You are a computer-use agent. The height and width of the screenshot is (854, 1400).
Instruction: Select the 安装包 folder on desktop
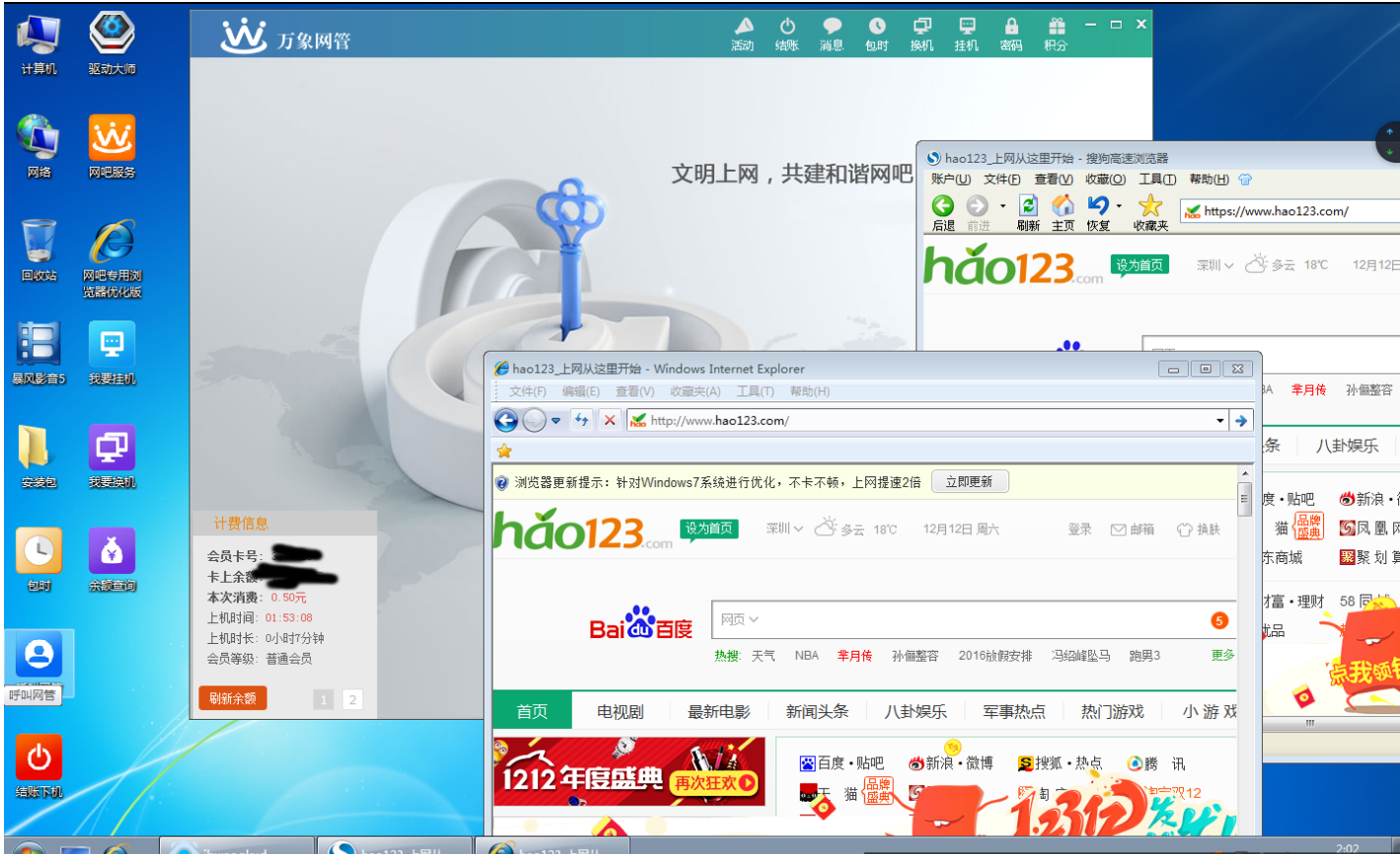pyautogui.click(x=37, y=457)
